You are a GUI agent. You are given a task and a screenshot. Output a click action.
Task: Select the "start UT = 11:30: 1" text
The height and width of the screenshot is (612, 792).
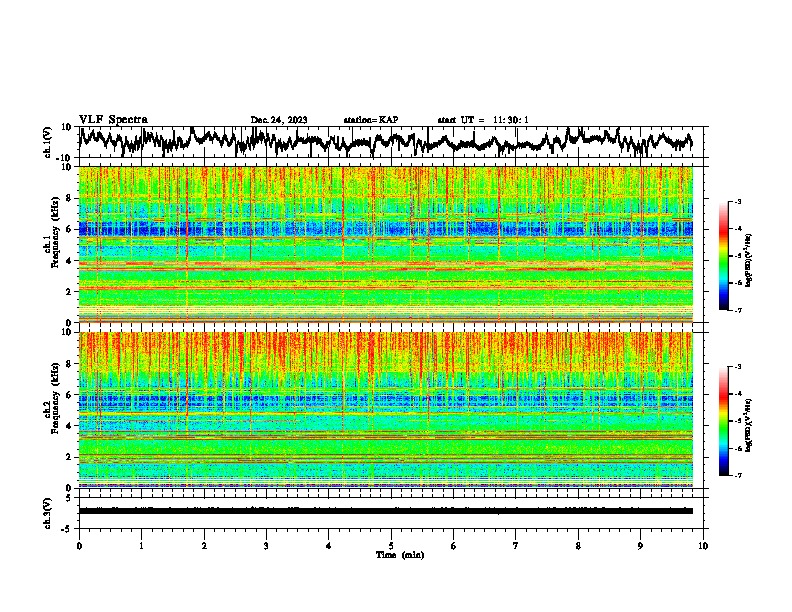tap(483, 120)
